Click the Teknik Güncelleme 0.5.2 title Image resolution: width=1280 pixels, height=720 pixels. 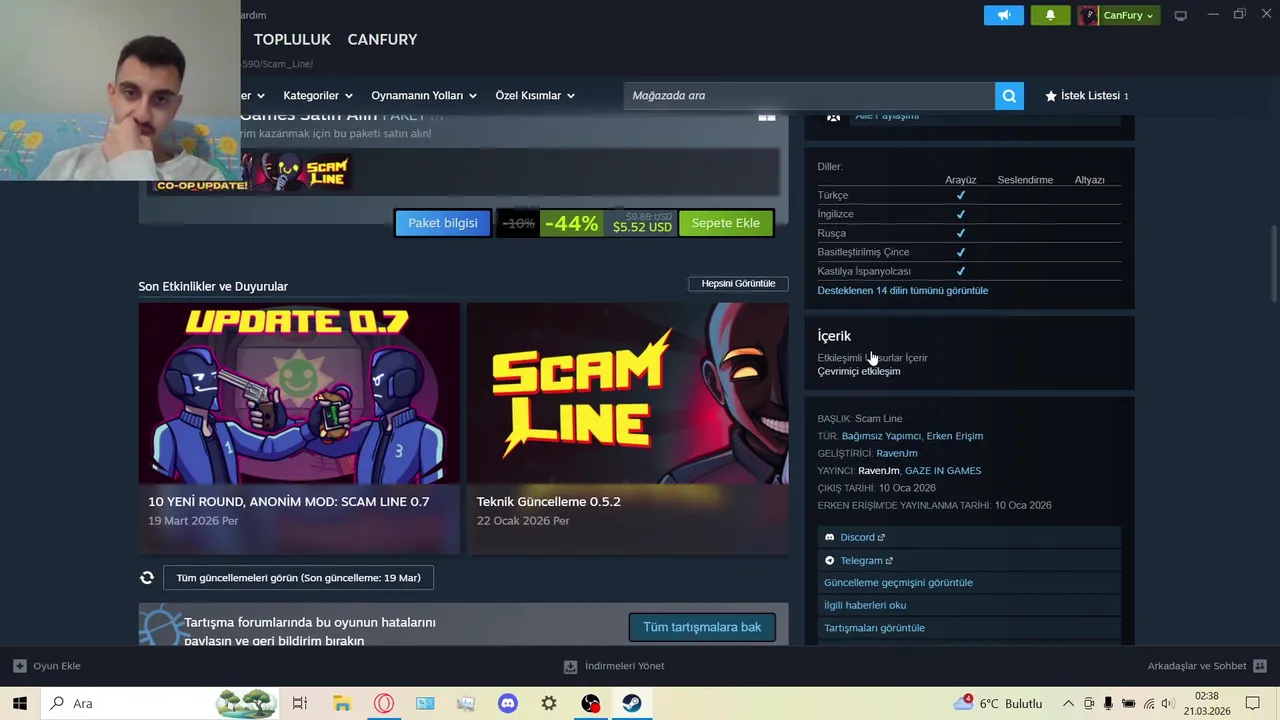pyautogui.click(x=549, y=502)
